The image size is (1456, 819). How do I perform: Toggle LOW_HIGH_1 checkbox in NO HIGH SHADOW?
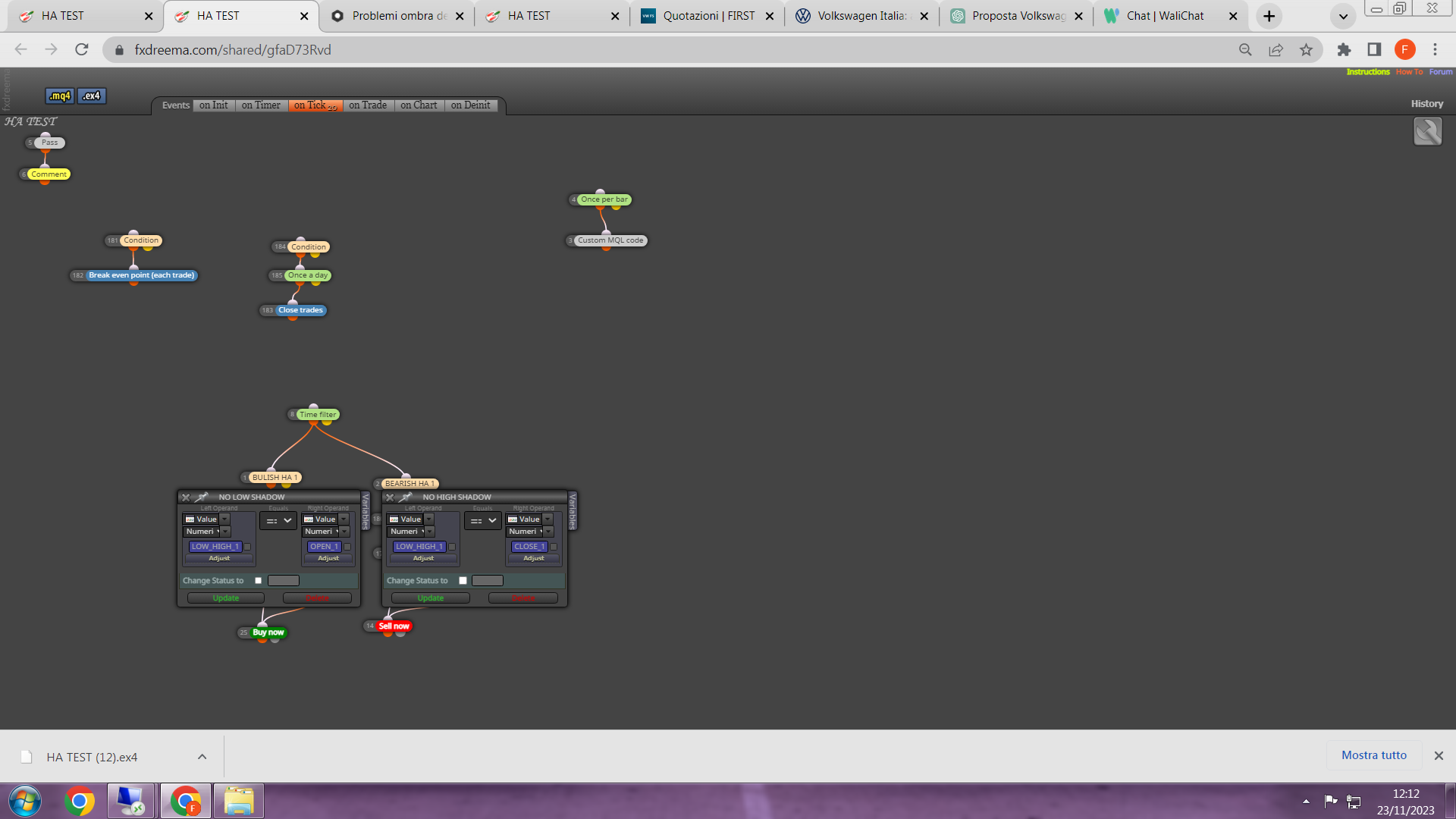pos(452,547)
